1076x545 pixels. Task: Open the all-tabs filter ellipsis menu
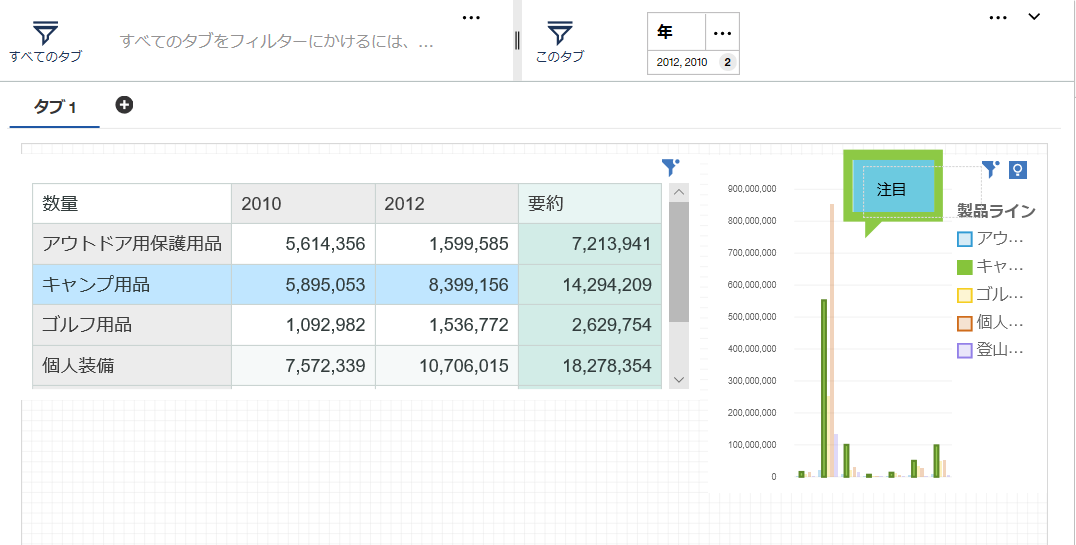coord(471,18)
